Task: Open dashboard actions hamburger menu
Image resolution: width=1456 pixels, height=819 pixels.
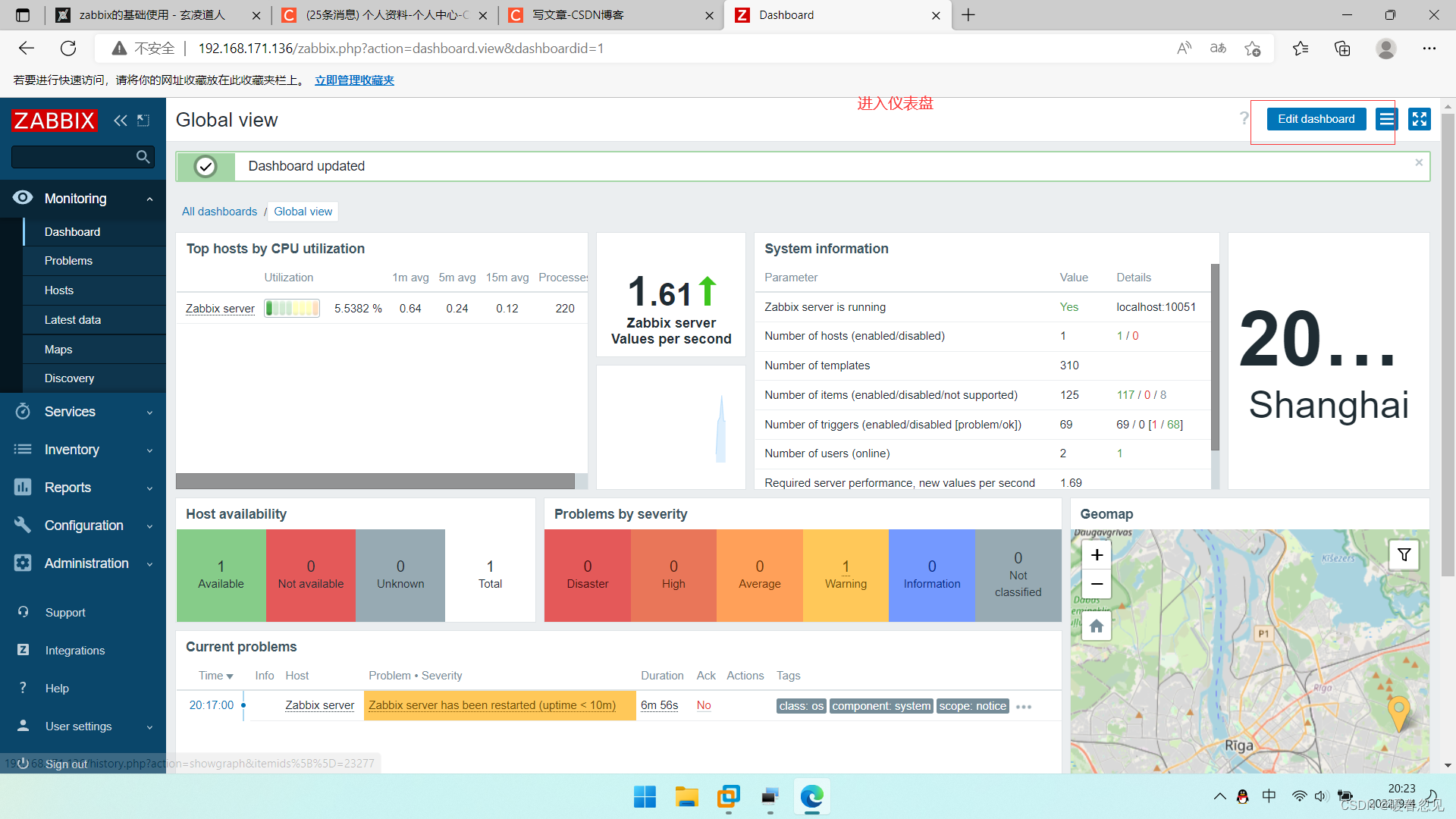Action: (x=1386, y=119)
